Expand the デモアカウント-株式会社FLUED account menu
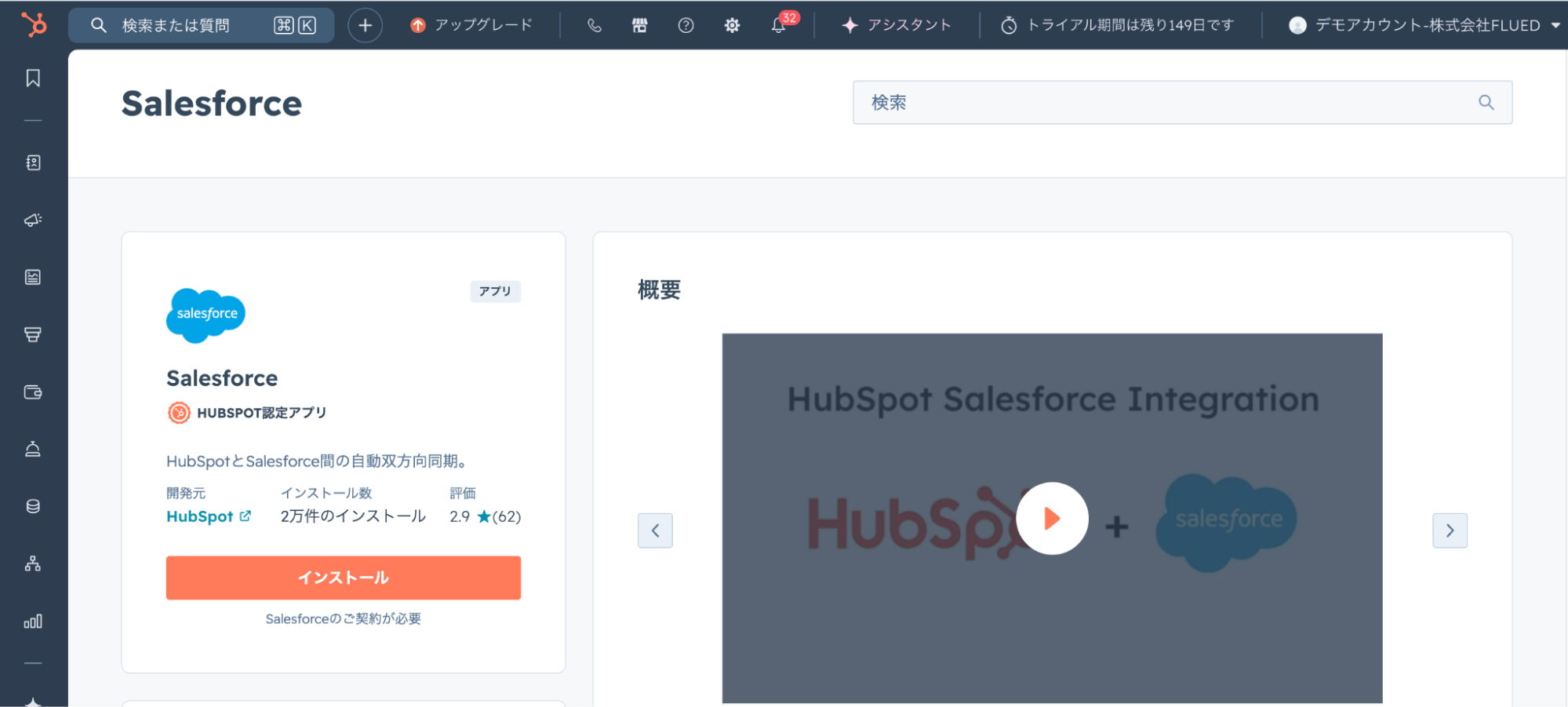Viewport: 1568px width, 707px height. (x=1424, y=25)
